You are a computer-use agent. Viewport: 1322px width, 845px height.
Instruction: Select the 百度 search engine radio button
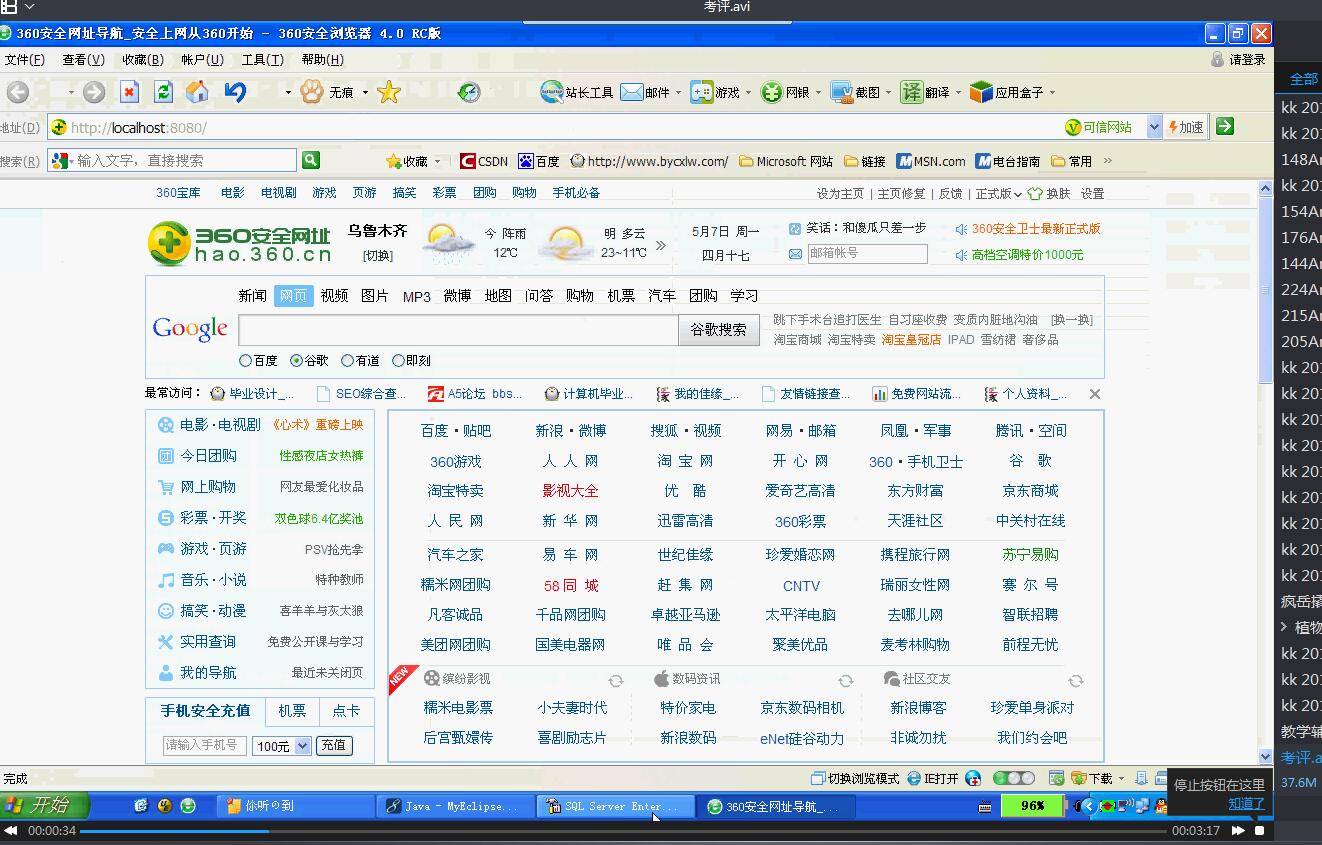tap(245, 361)
